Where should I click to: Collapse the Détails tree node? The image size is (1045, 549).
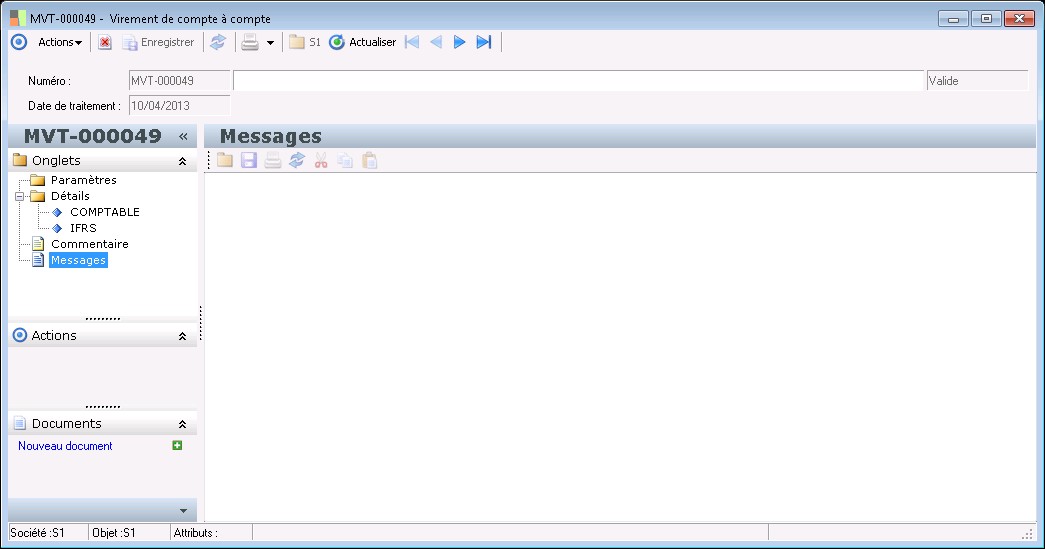[x=19, y=197]
